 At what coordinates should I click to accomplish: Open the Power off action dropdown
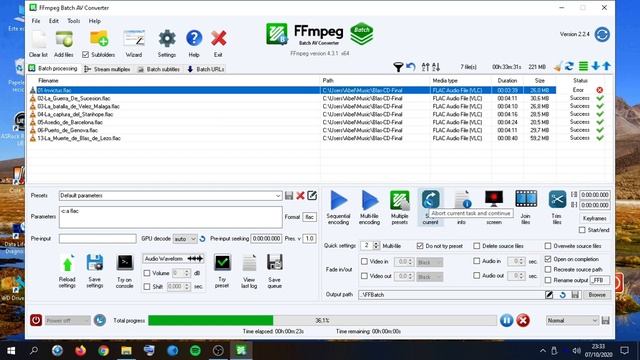[68, 321]
